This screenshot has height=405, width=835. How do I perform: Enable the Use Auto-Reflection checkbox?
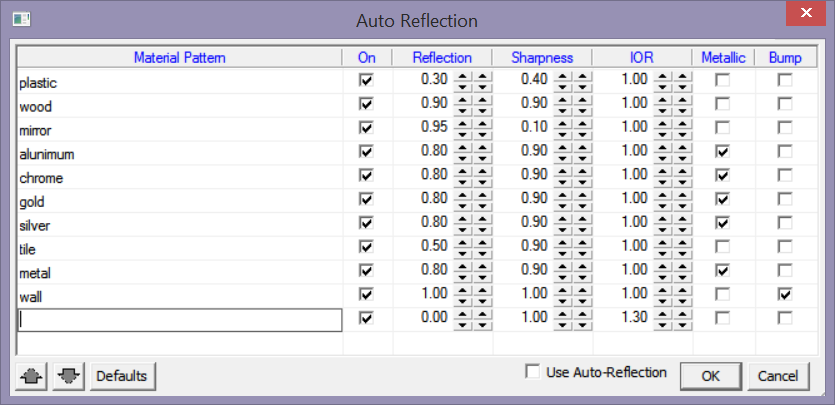[x=533, y=372]
